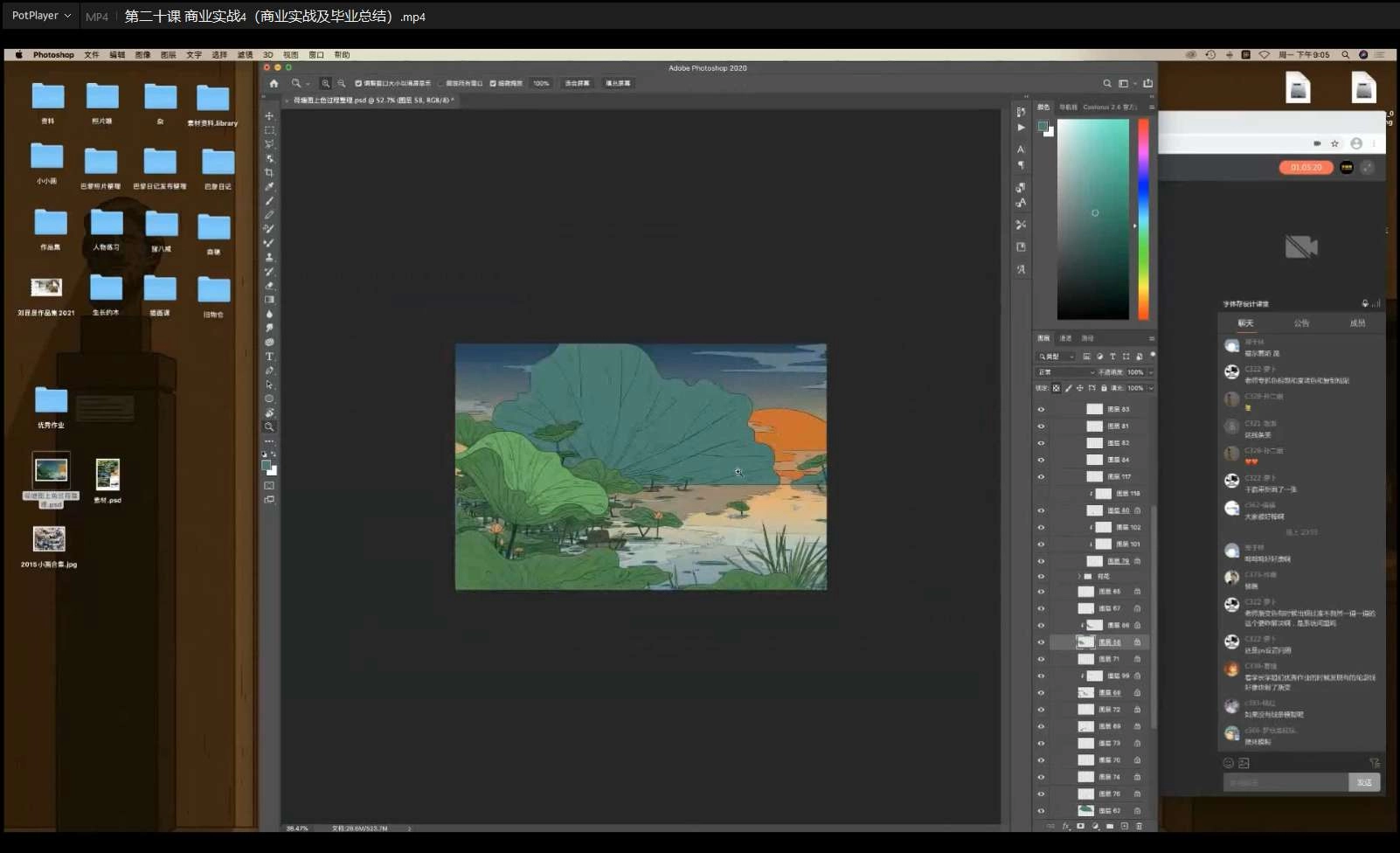Expand the 荷花 layer group
Viewport: 1400px width, 853px height.
coord(1079,577)
